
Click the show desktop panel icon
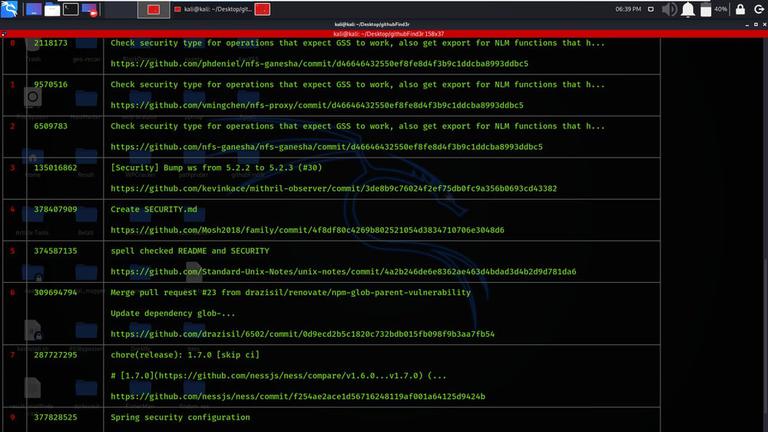point(33,9)
